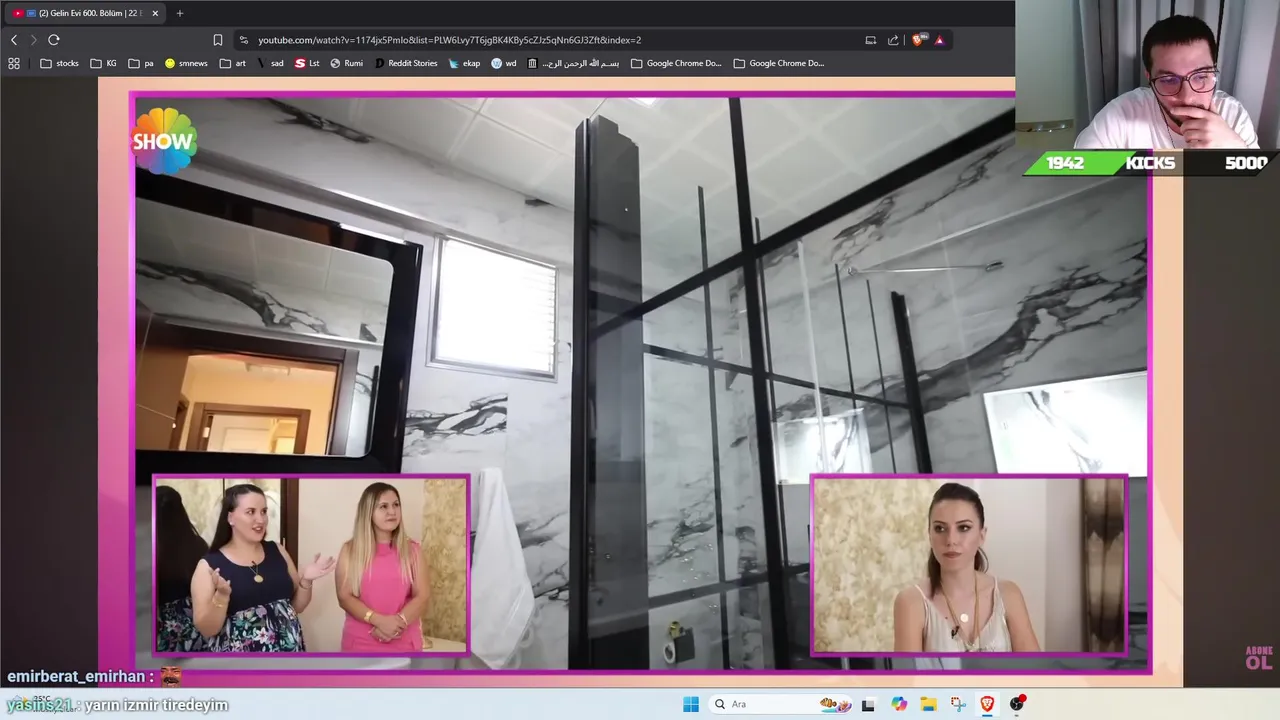Click the SHOW channel logo on video

click(164, 141)
